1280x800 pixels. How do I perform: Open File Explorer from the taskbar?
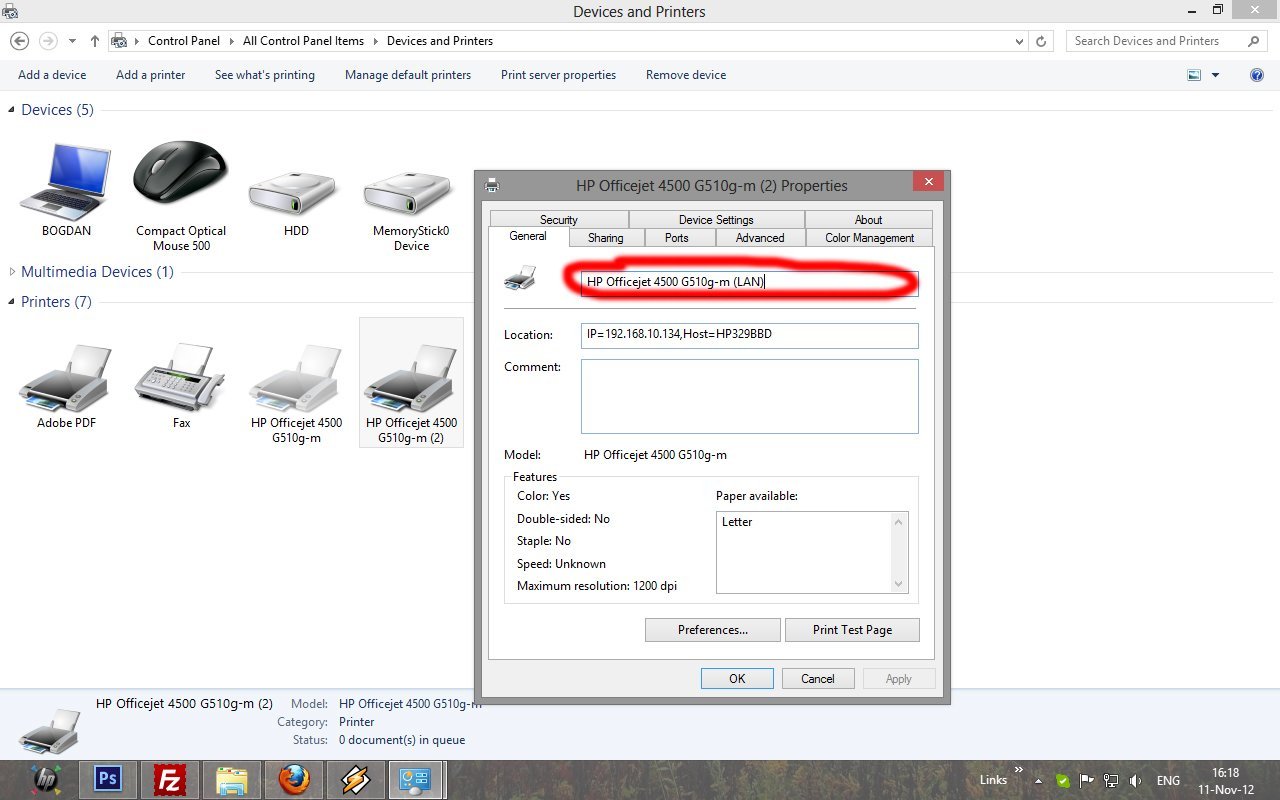(231, 780)
